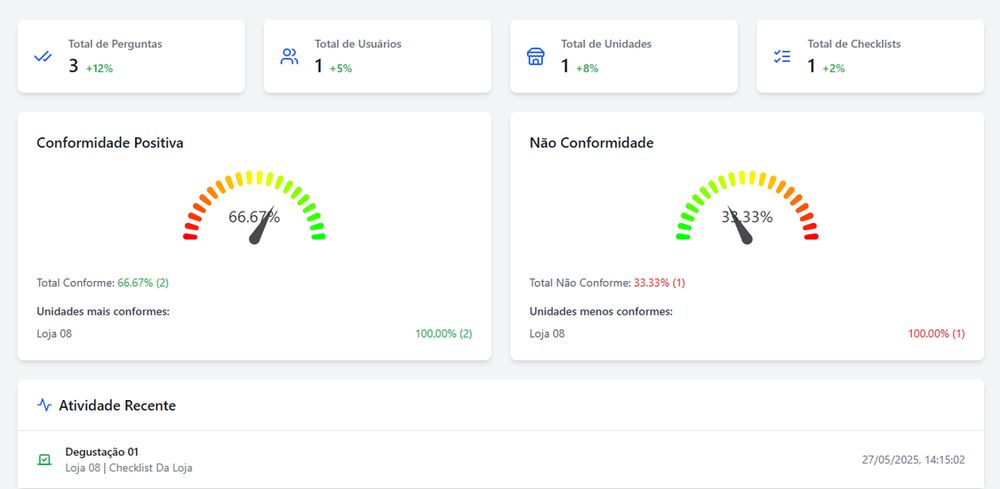Click Total Conforme 66.67% (2) text

(x=103, y=282)
